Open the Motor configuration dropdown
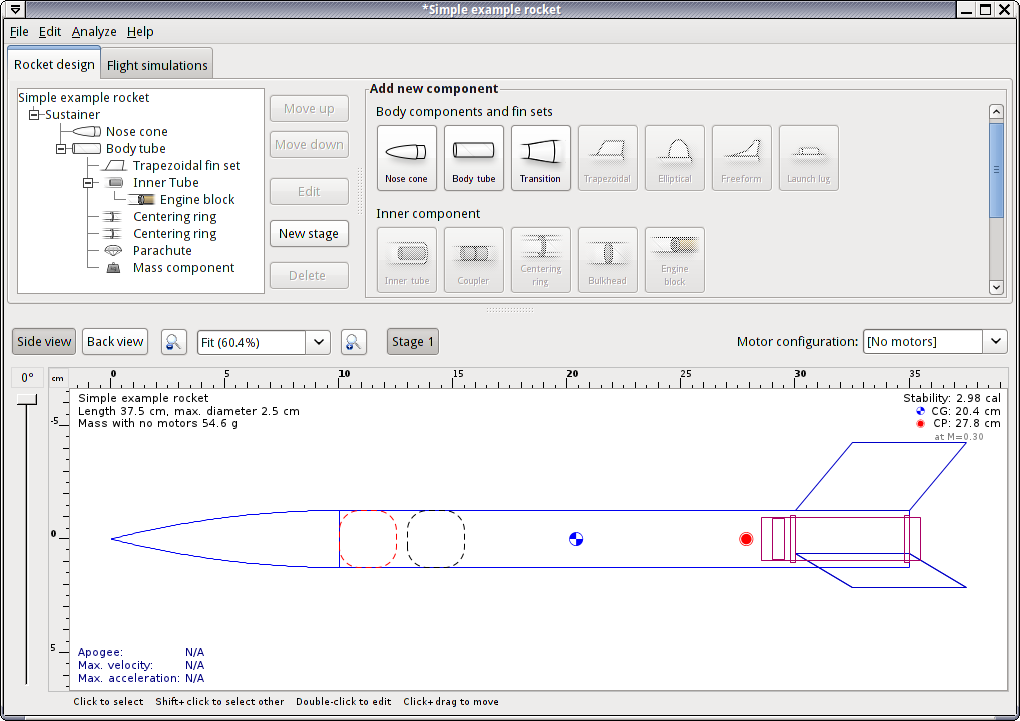1020x721 pixels. point(995,342)
